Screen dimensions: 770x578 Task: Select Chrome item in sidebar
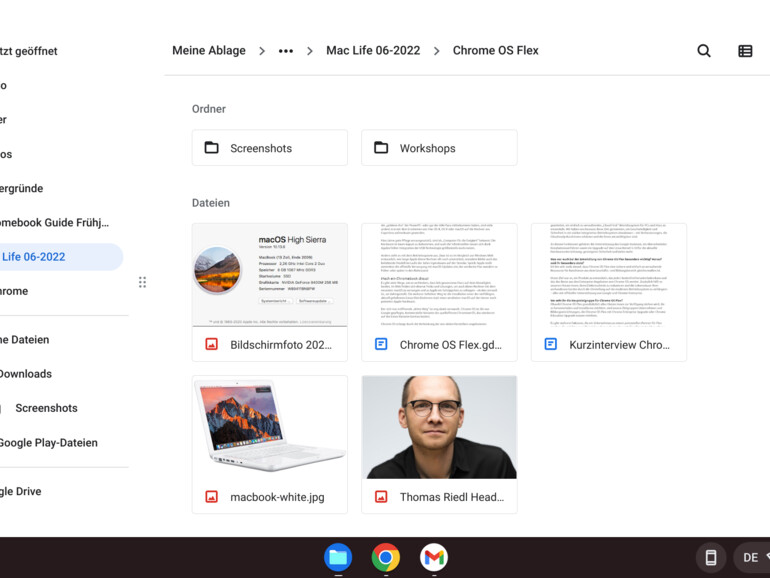(14, 291)
